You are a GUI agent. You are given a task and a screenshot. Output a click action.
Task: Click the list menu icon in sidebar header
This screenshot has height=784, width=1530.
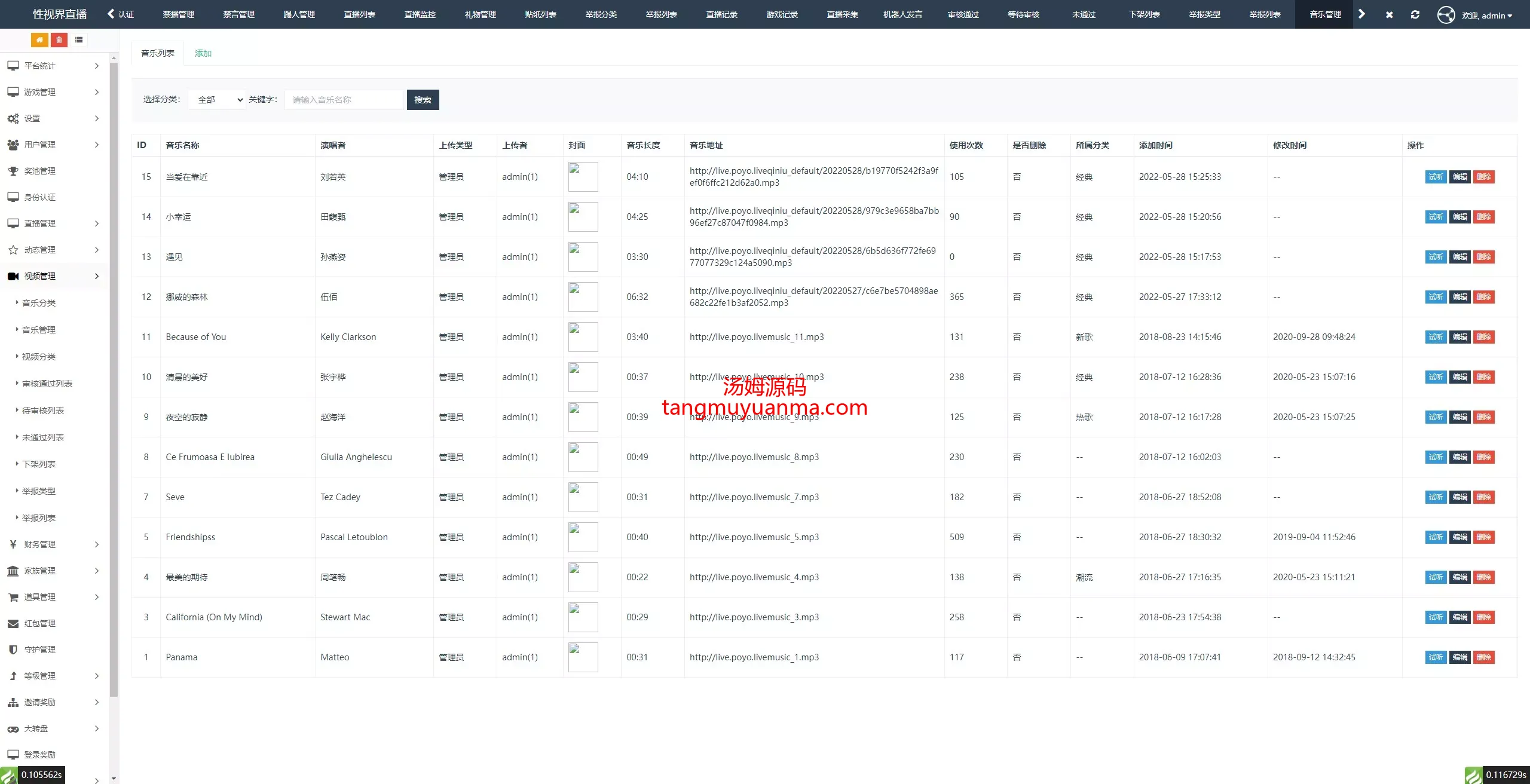[79, 40]
